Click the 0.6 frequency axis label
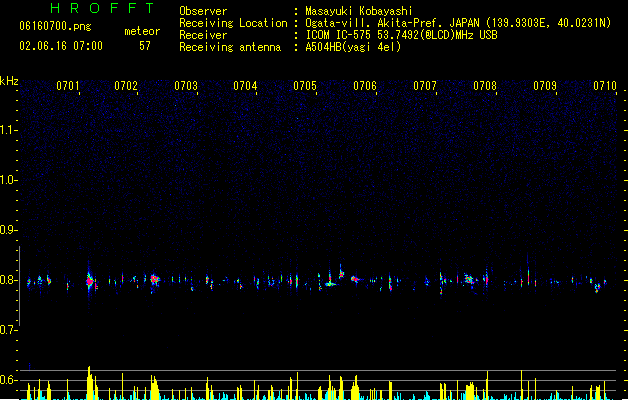Image resolution: width=629 pixels, height=400 pixels. [x=8, y=380]
